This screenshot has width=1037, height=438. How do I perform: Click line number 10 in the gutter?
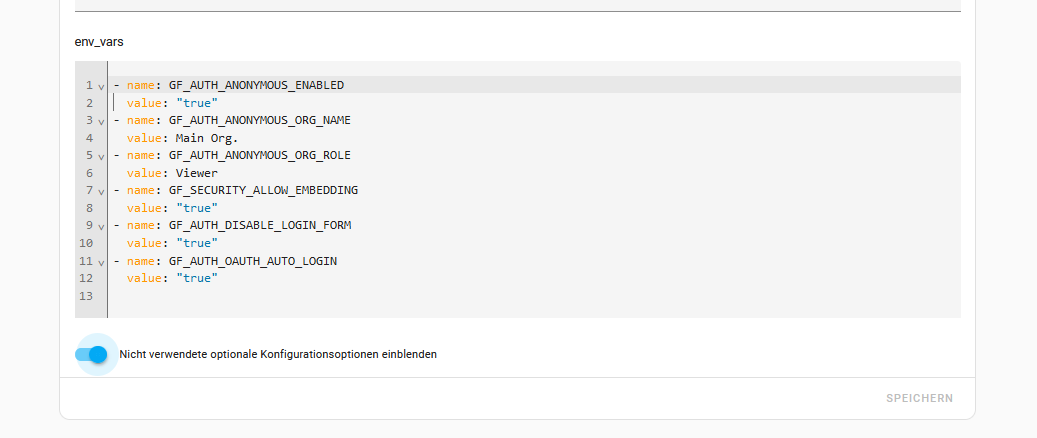coord(86,243)
